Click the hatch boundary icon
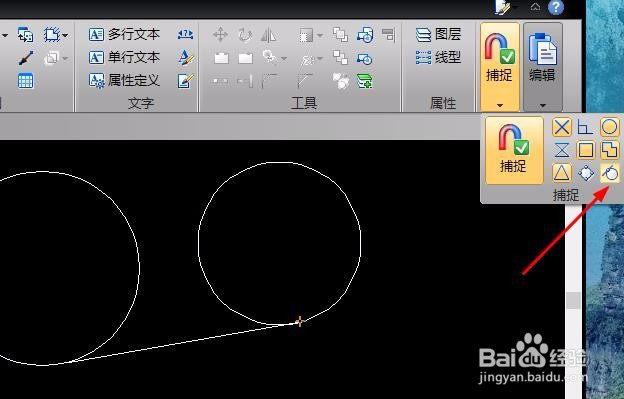Screen dimensions: 624x399 click(52, 35)
